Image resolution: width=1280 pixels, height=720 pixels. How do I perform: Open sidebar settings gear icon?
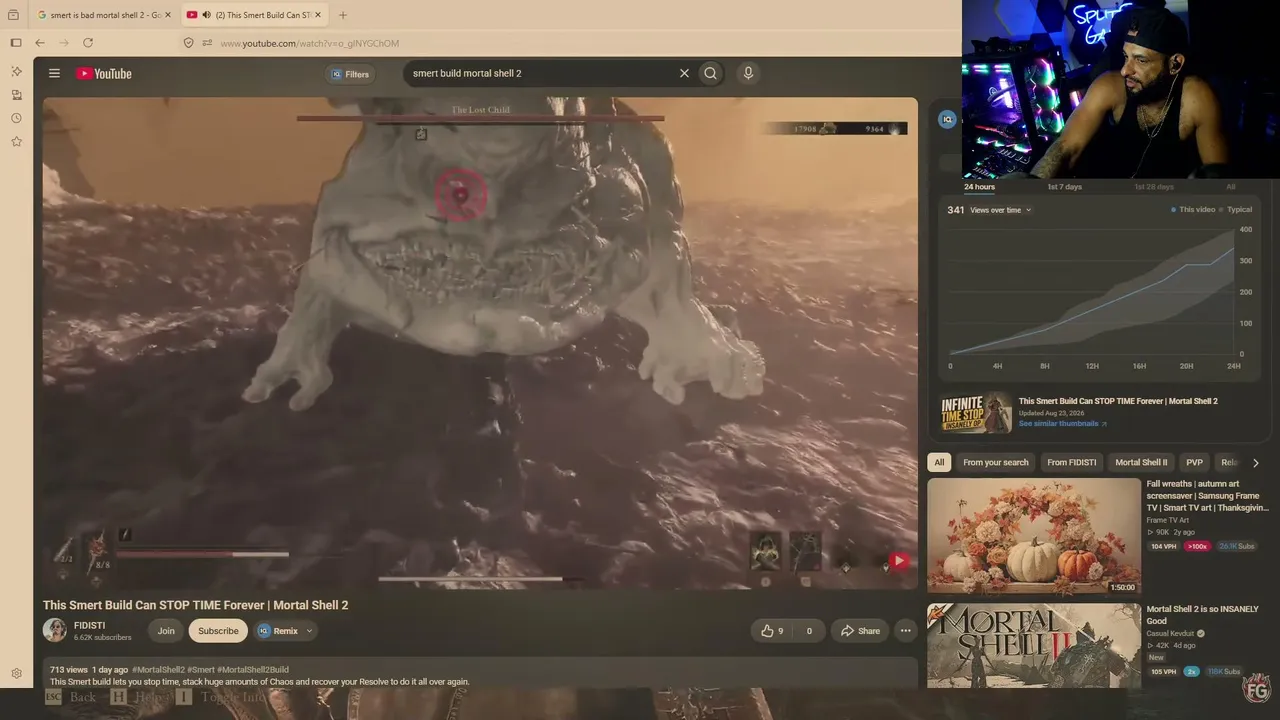pyautogui.click(x=16, y=674)
